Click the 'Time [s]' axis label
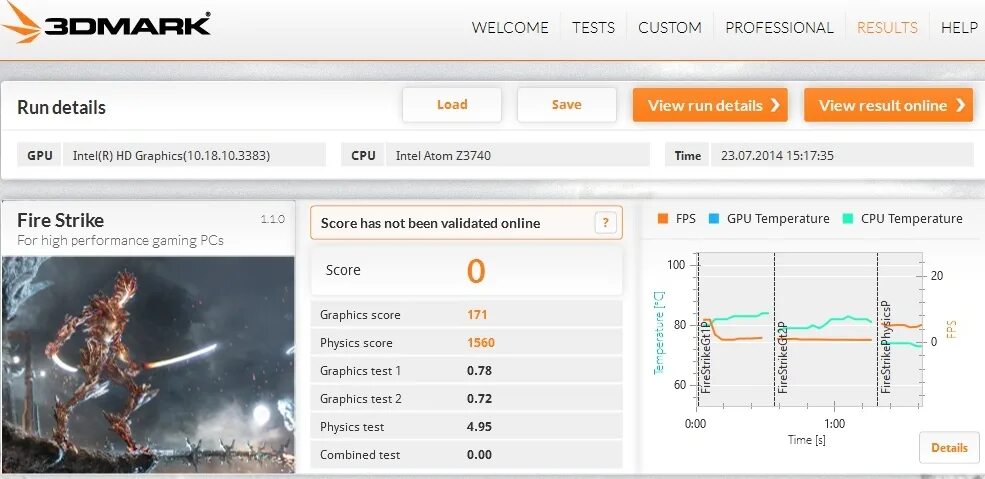The height and width of the screenshot is (479, 985). tap(807, 439)
